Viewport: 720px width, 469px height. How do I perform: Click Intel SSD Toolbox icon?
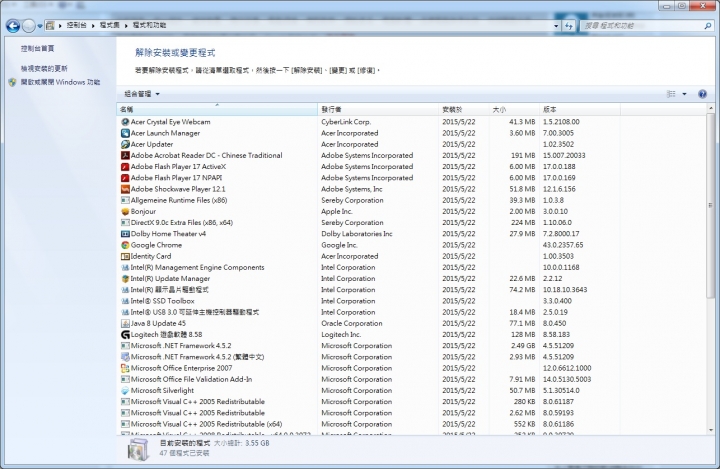coord(125,301)
